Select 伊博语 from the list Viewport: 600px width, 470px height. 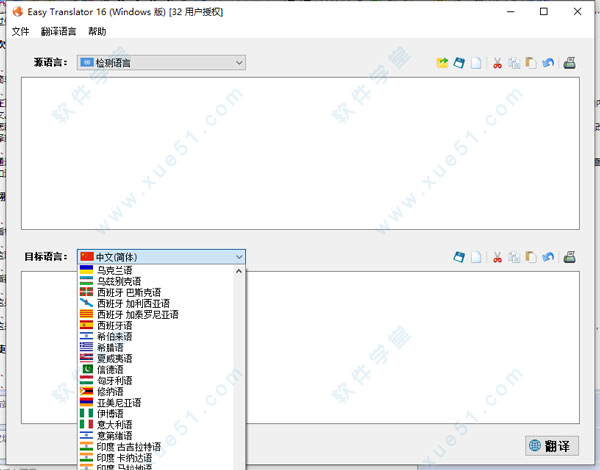pos(156,414)
